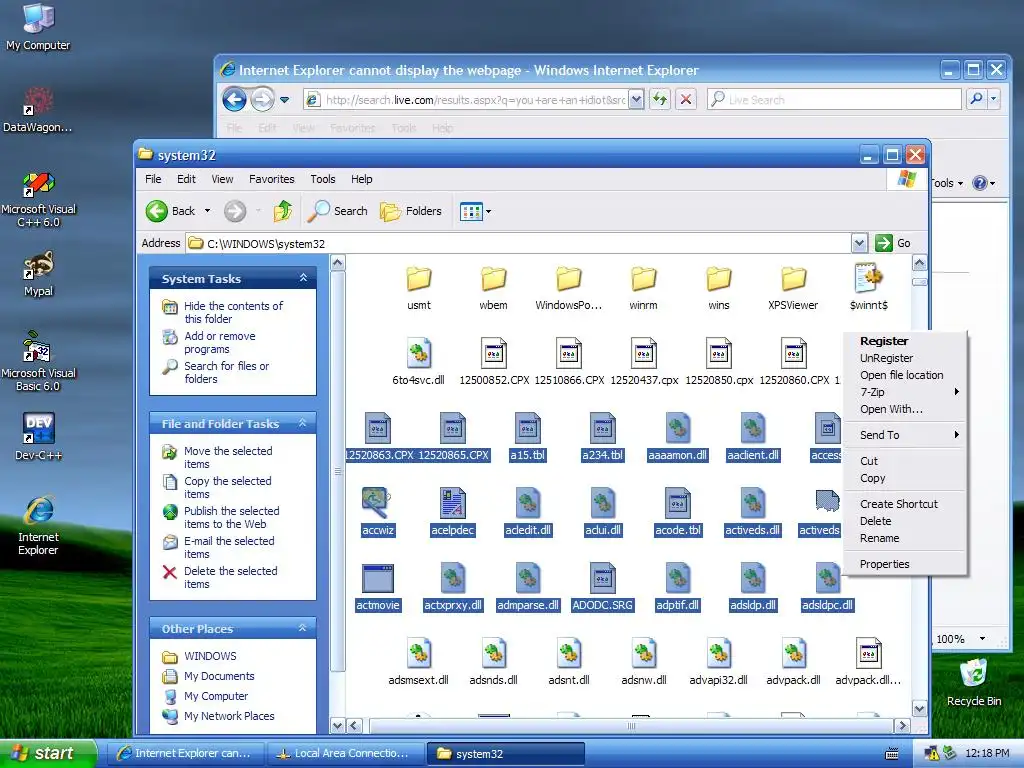This screenshot has width=1024, height=768.
Task: Click the aaaamon.dll file icon
Action: (x=677, y=428)
